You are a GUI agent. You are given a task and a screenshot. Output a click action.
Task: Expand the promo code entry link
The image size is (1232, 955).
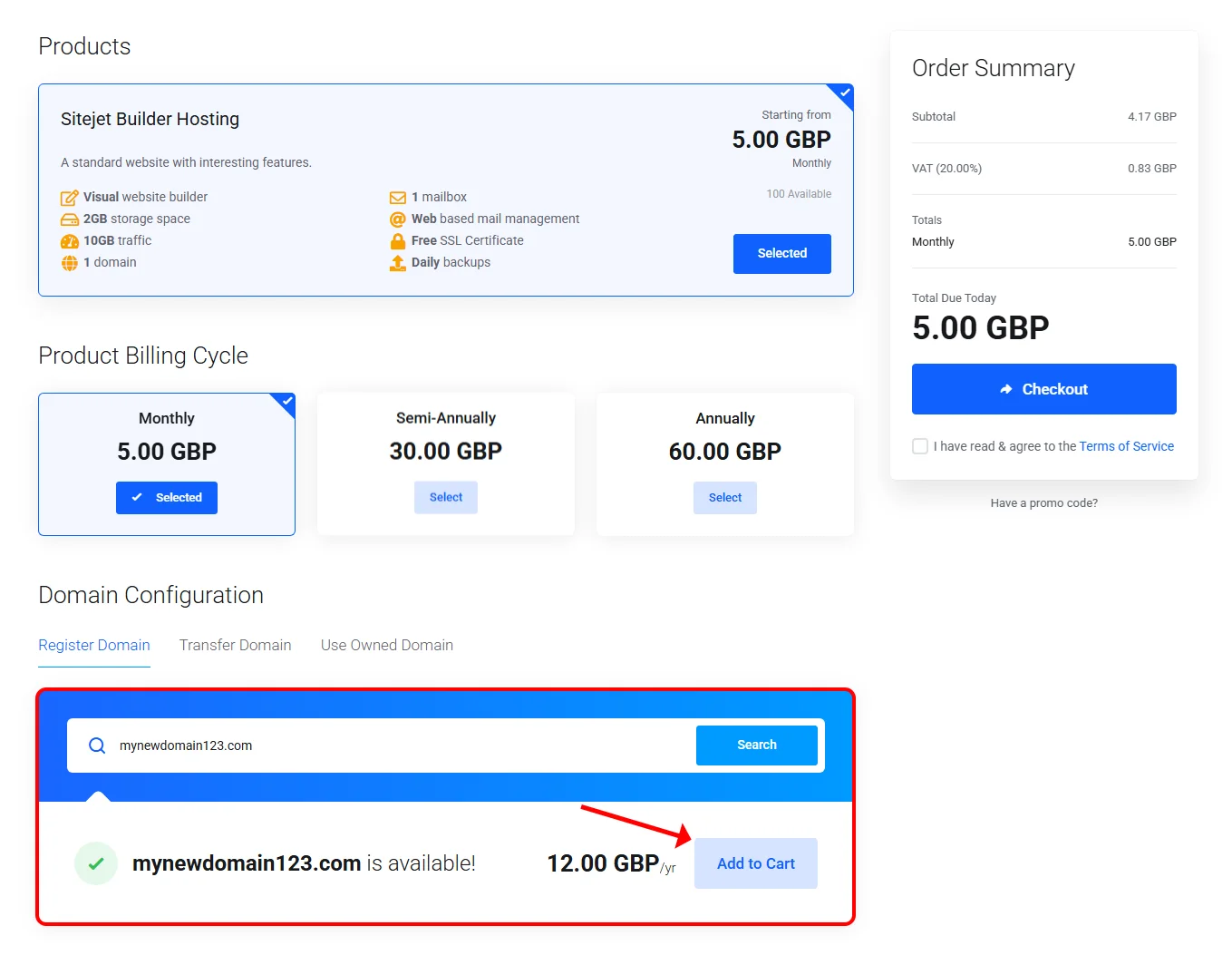tap(1043, 503)
